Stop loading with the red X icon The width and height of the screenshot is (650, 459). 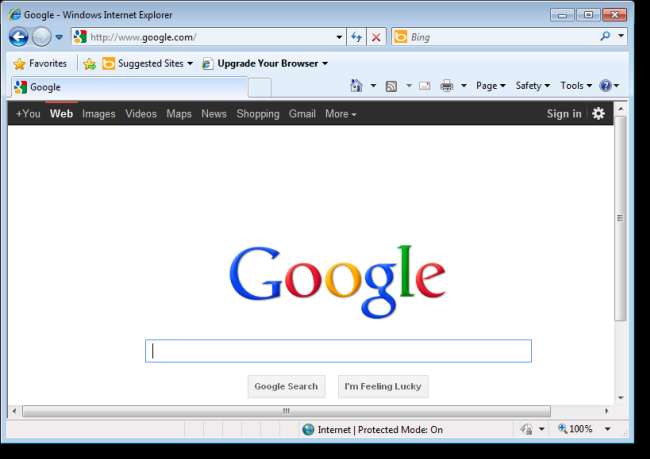[x=376, y=37]
